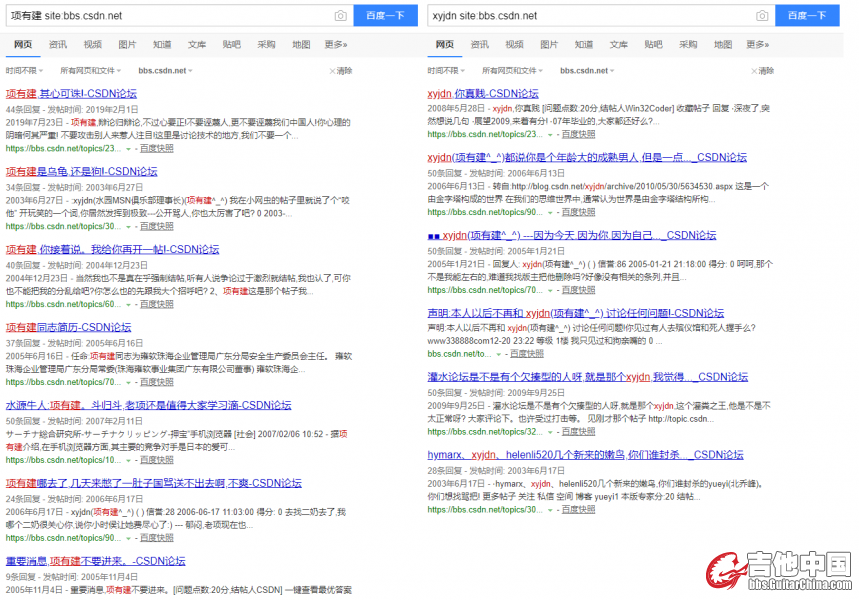The image size is (859, 600).
Task: Open the 视频 tab on 项有建 results
Action: (x=93, y=44)
